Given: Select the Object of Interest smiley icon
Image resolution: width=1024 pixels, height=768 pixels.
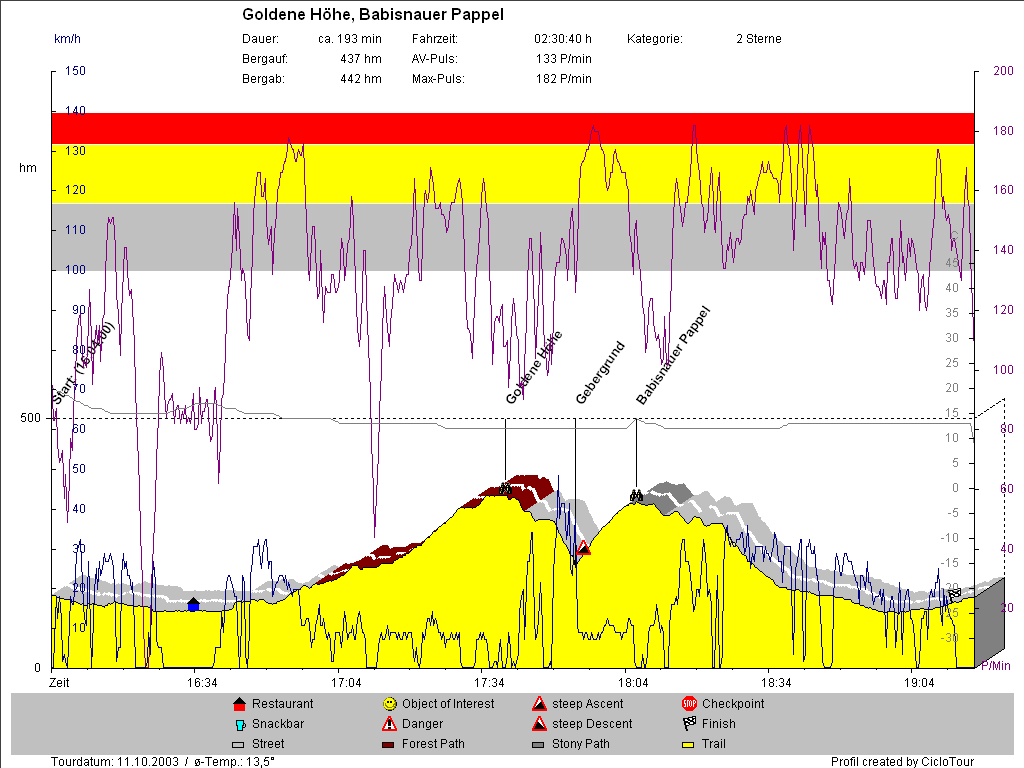Looking at the screenshot, I should point(389,704).
